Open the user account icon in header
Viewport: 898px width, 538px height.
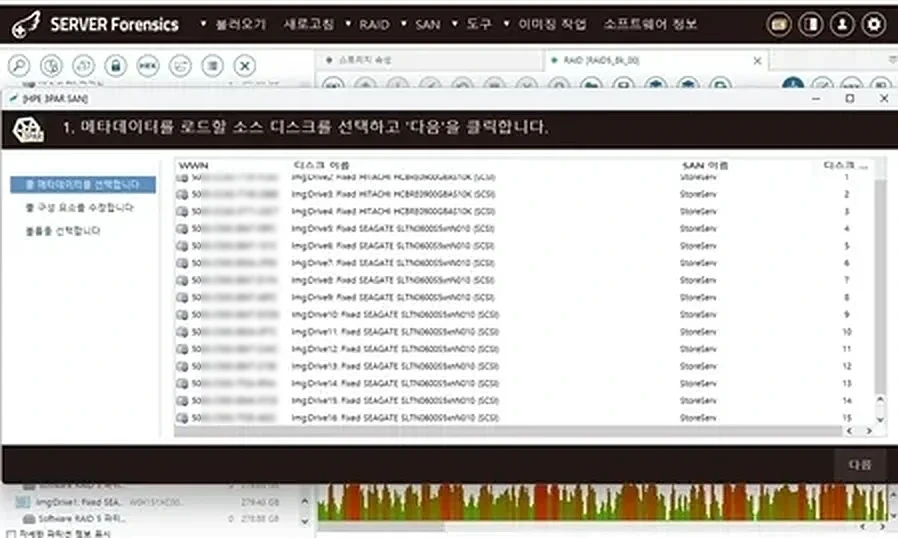[x=842, y=24]
